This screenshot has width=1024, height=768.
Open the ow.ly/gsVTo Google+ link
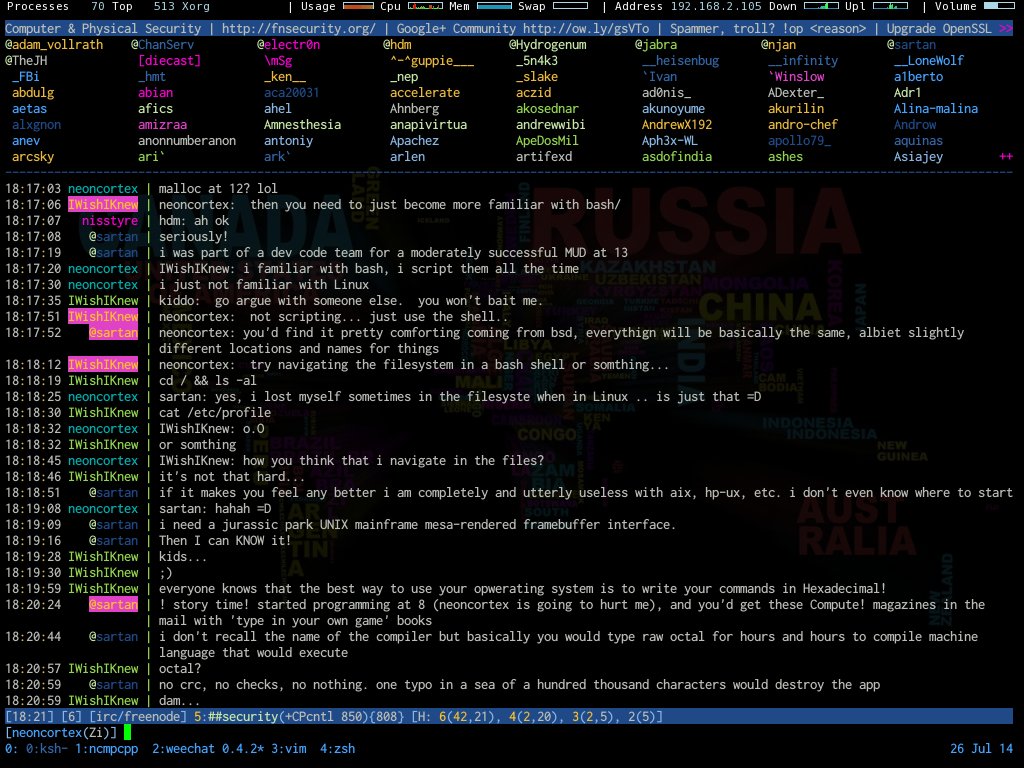(586, 29)
